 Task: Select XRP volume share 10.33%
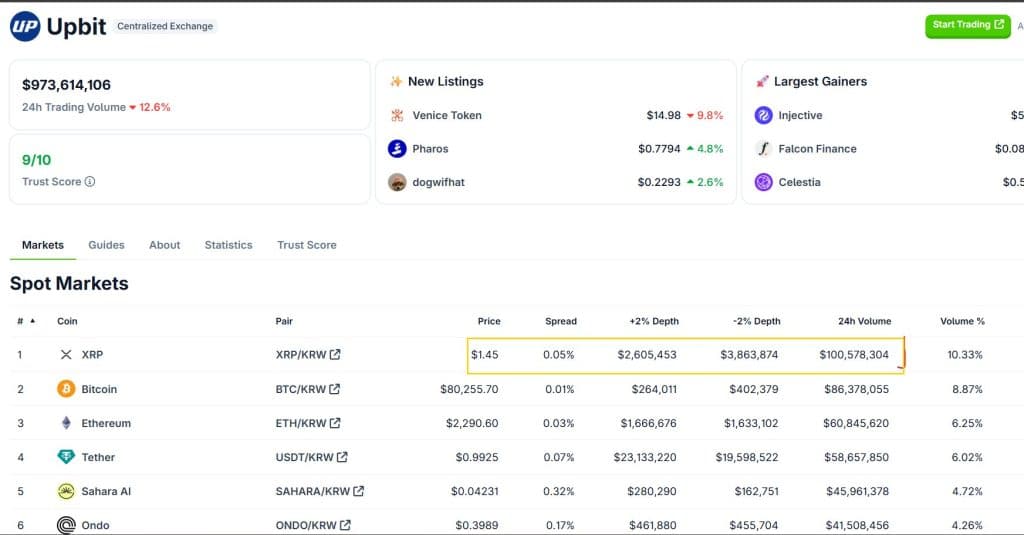(965, 355)
